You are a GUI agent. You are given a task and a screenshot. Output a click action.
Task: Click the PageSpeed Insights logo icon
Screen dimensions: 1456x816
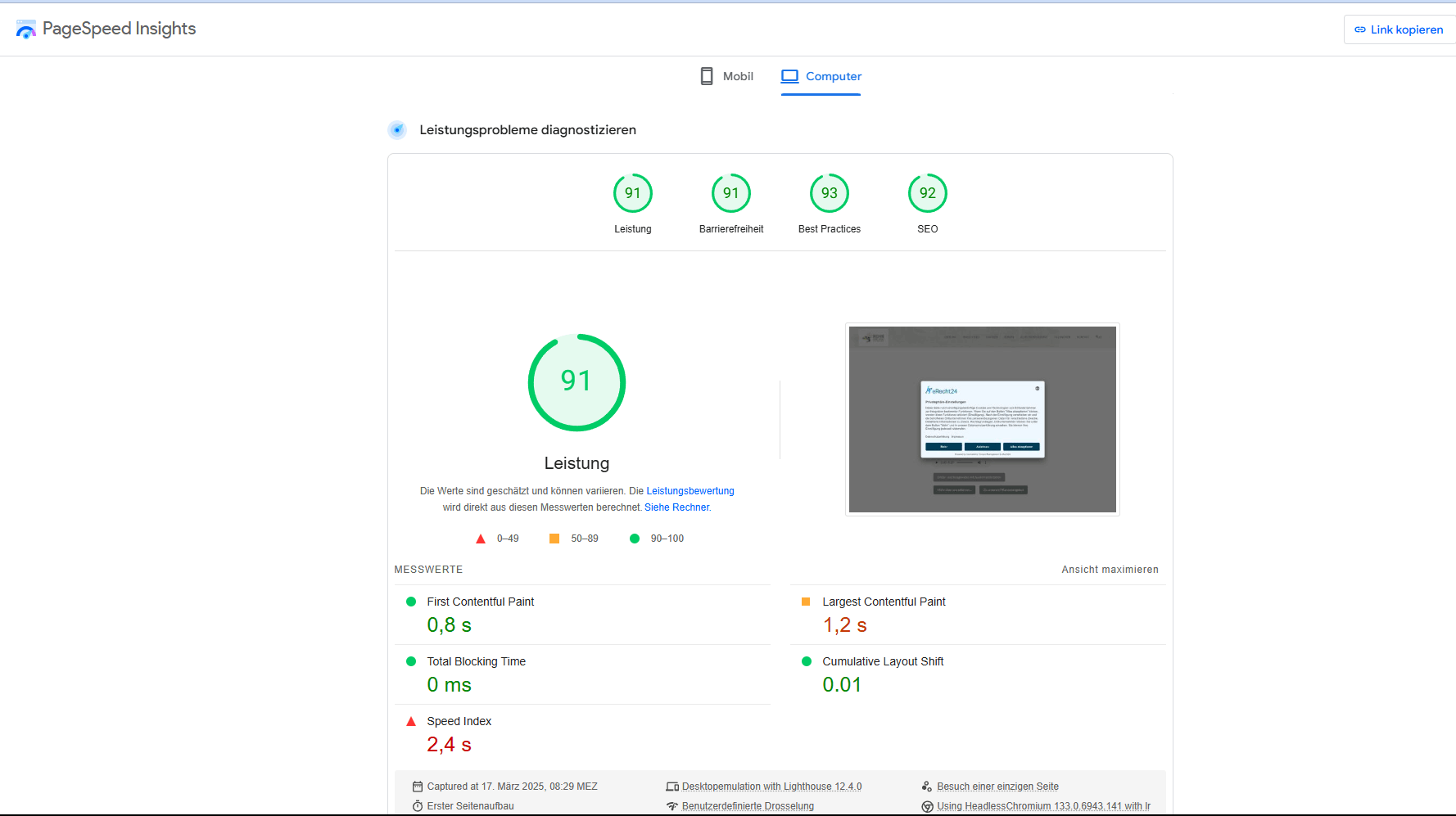26,29
